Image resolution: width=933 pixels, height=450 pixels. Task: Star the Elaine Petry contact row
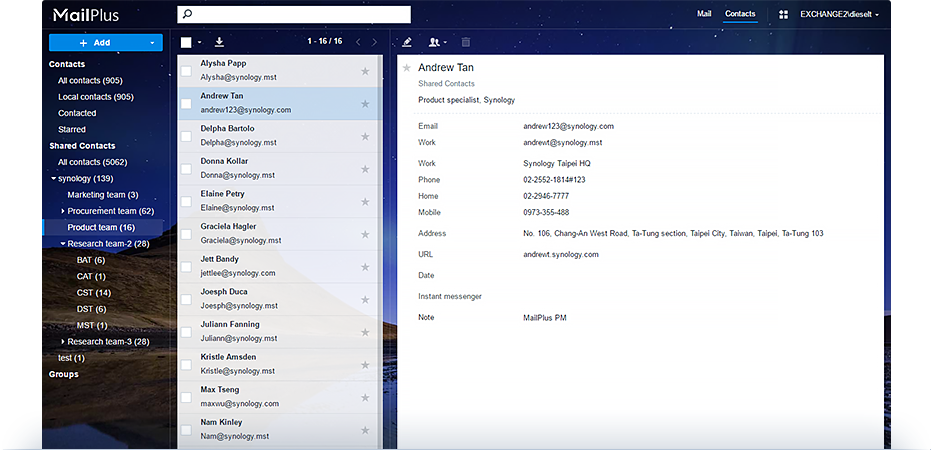pyautogui.click(x=365, y=202)
